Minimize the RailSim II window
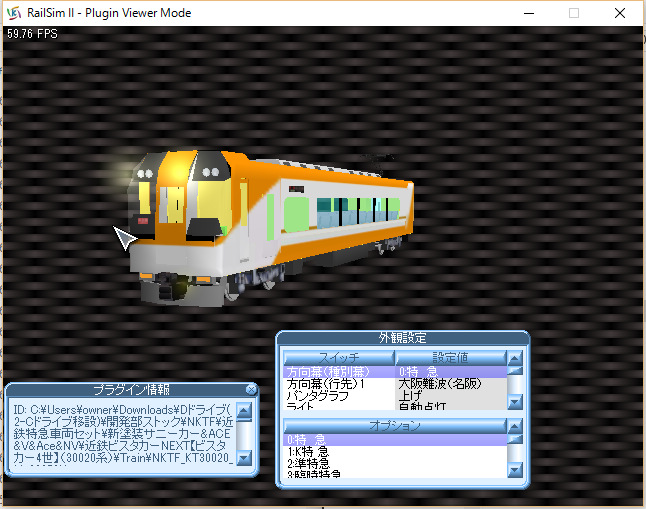This screenshot has width=646, height=509. [529, 13]
